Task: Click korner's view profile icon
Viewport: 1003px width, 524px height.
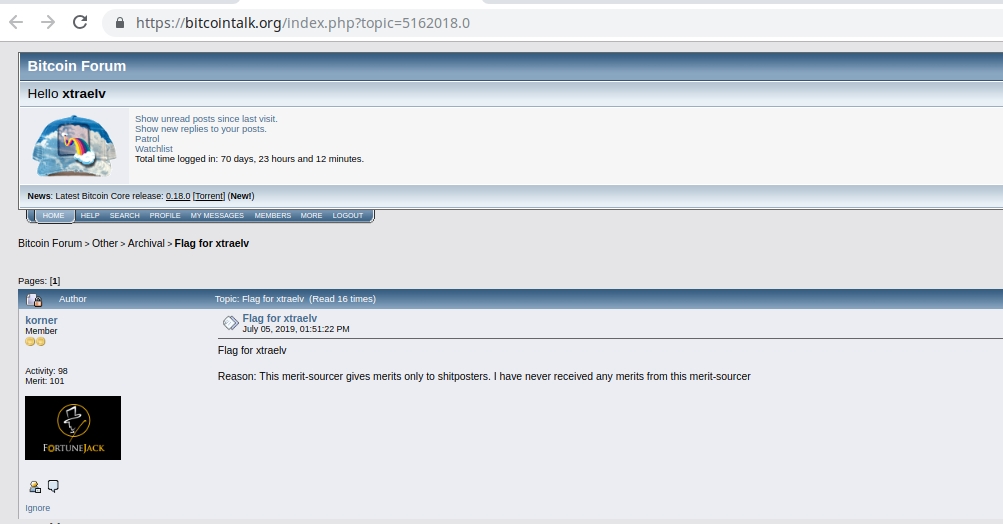Action: point(35,487)
